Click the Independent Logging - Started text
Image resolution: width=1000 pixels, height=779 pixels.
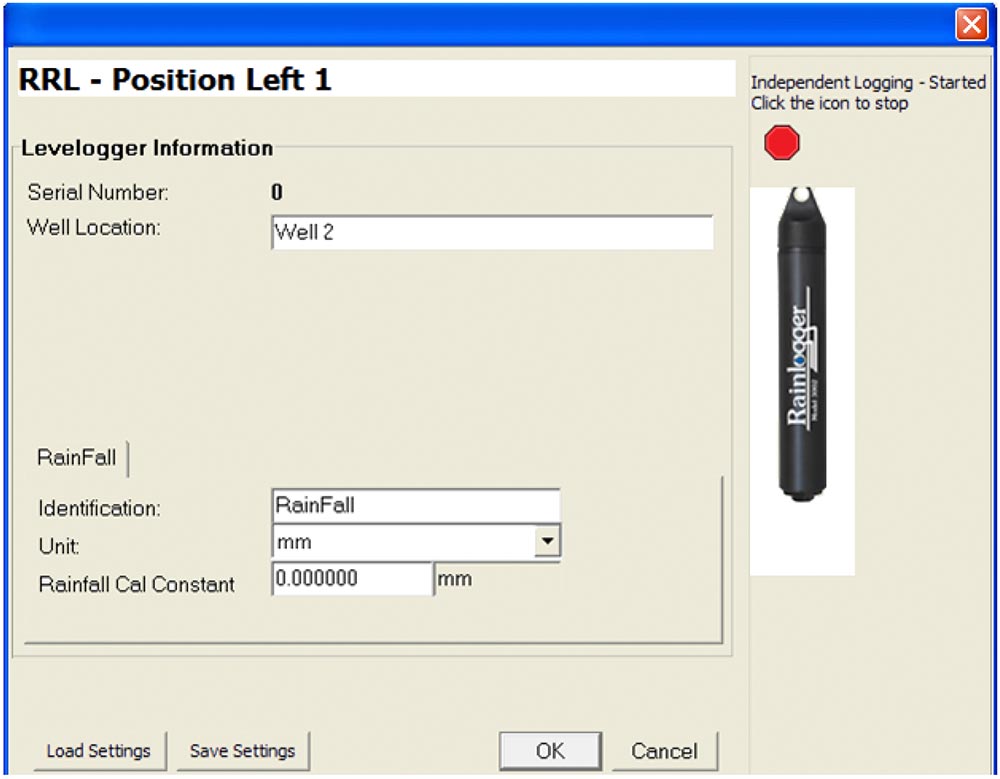tap(871, 83)
